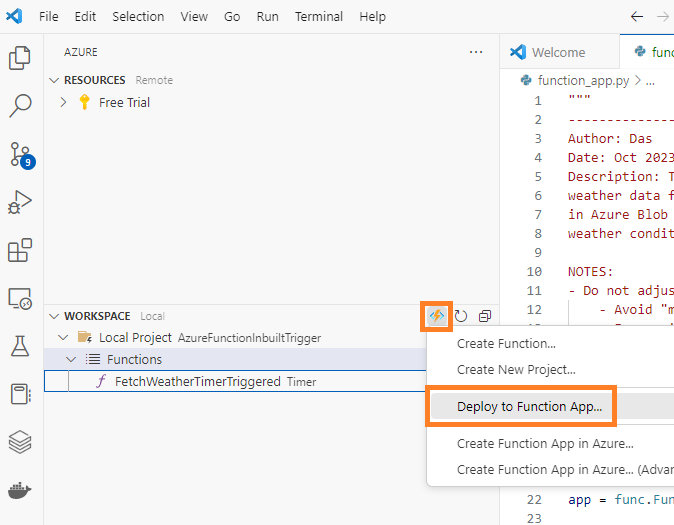Open the Terminal menu
674x525 pixels.
click(319, 17)
